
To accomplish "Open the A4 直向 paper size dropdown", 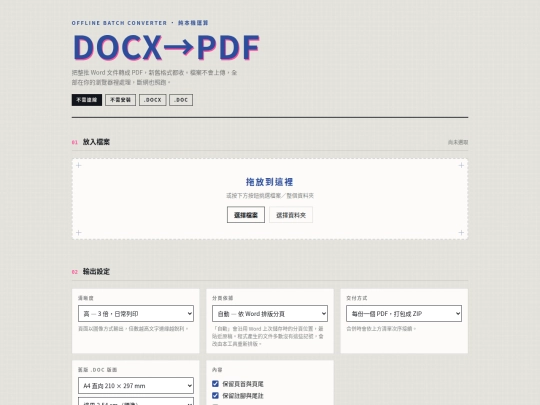I will pos(136,386).
